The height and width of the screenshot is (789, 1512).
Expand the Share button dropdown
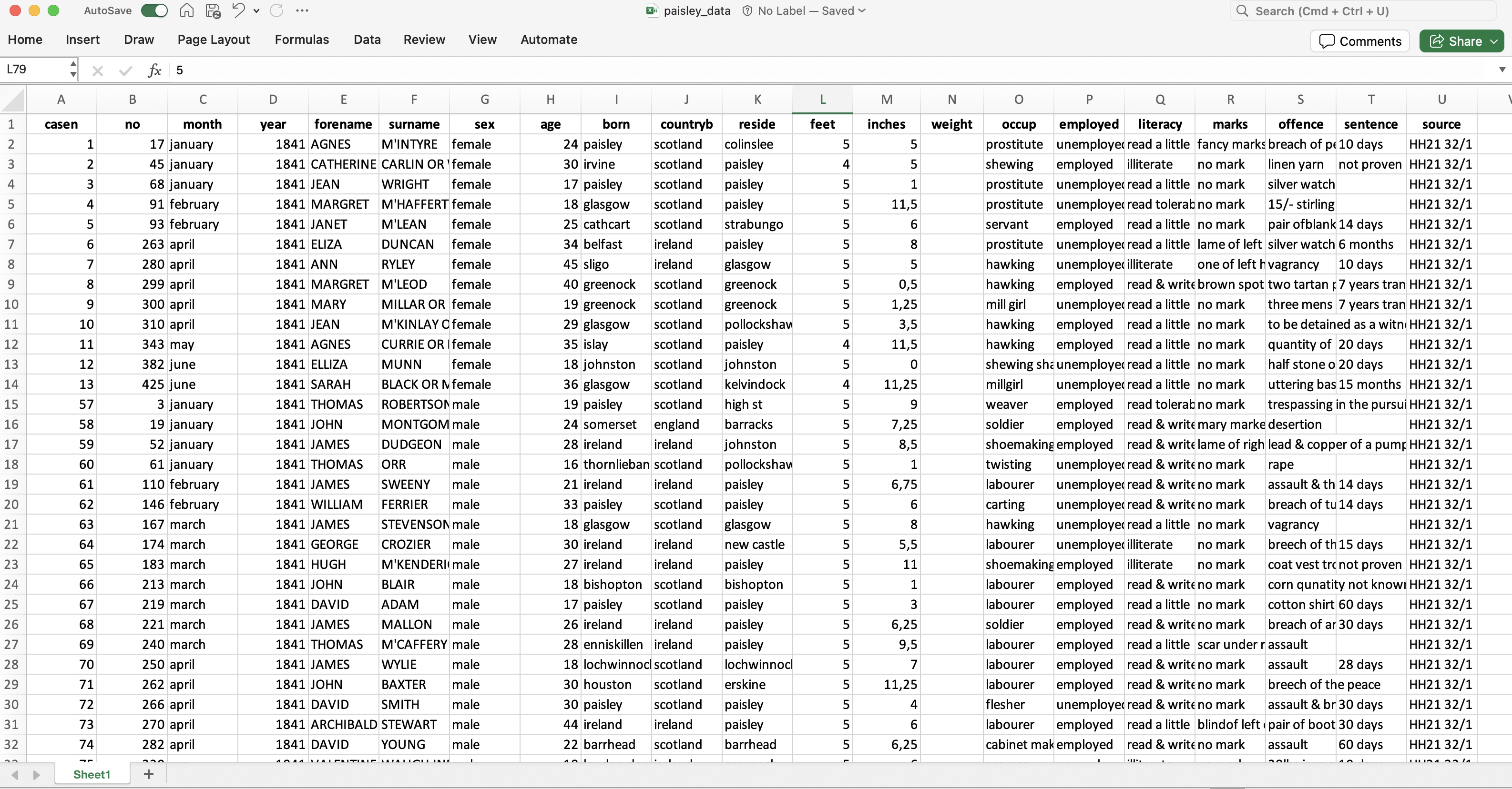click(x=1494, y=41)
